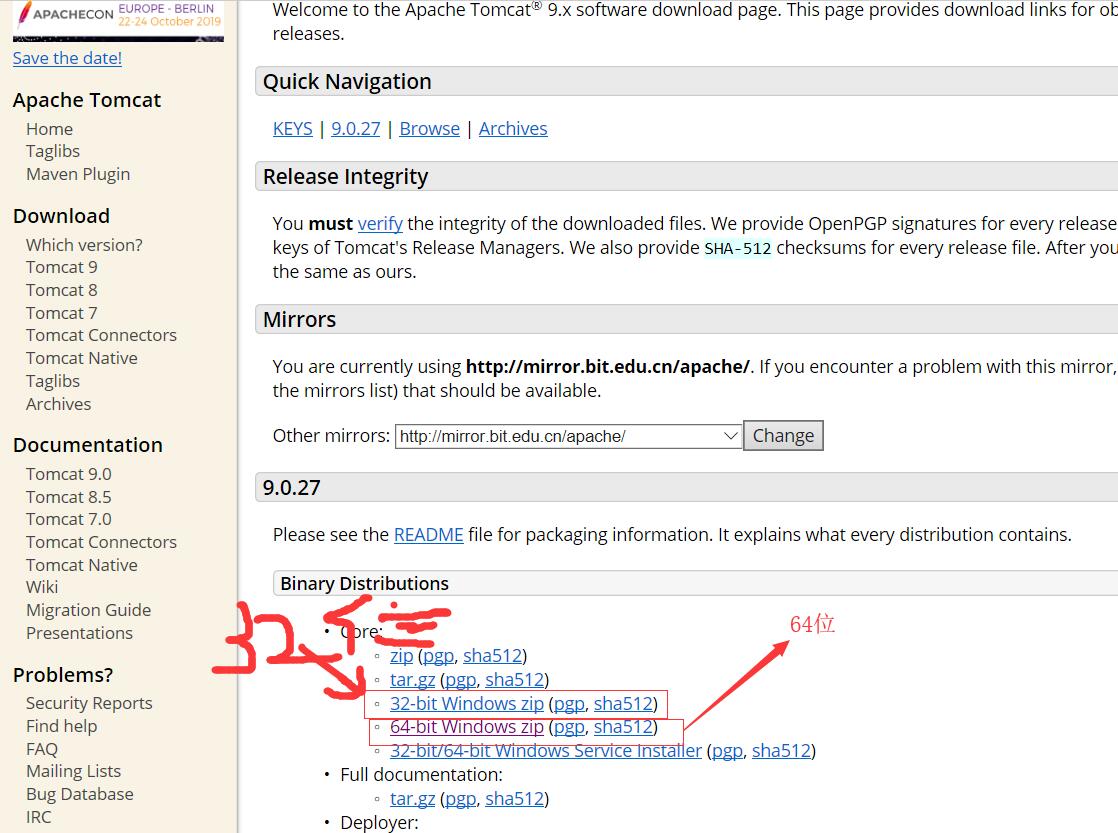The image size is (1118, 833).
Task: Open sha512 checksum for Core tar.gz
Action: (515, 680)
